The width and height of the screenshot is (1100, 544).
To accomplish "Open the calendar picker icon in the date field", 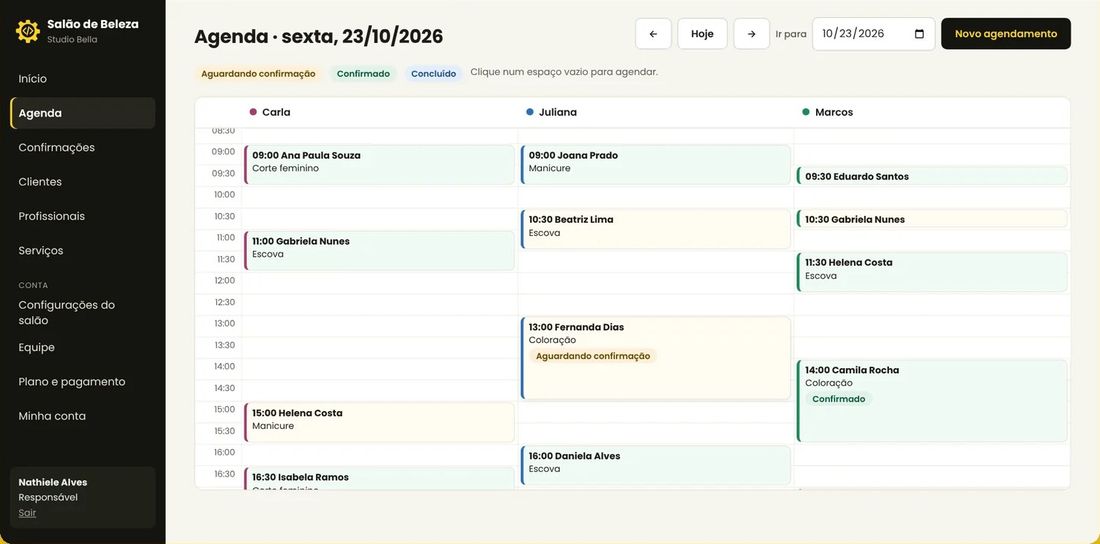I will click(920, 34).
